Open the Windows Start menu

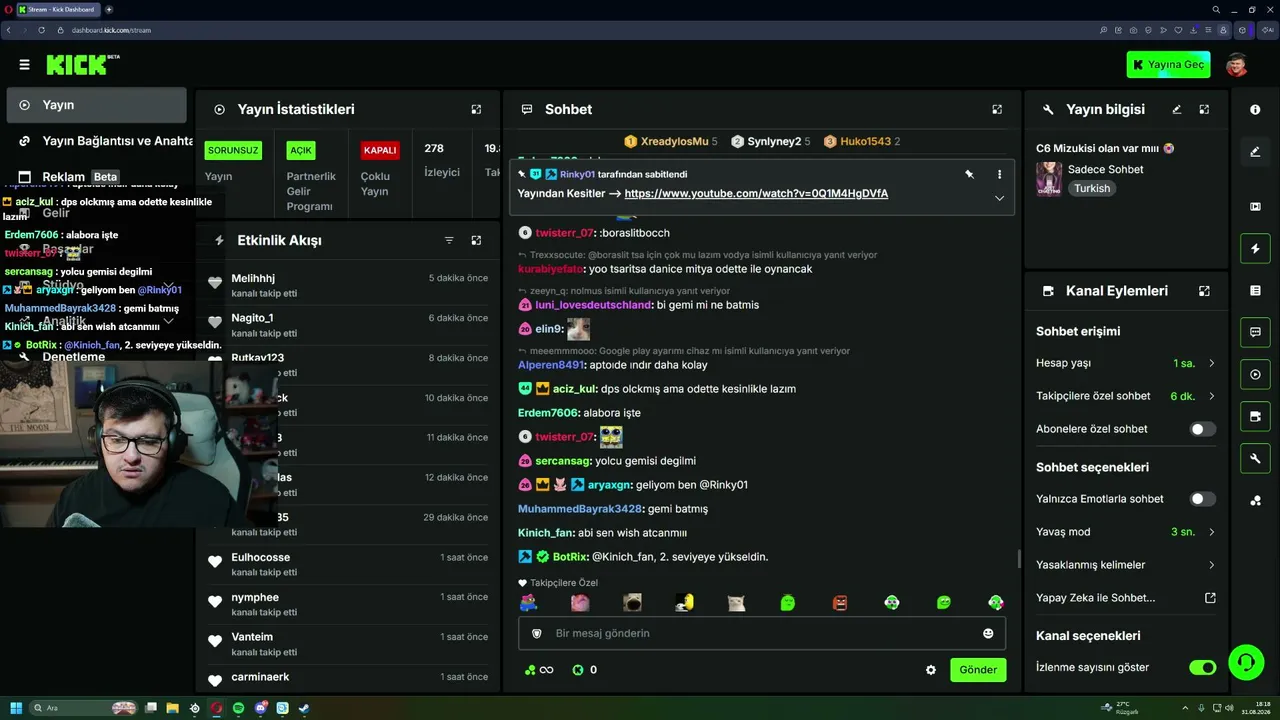tap(16, 708)
